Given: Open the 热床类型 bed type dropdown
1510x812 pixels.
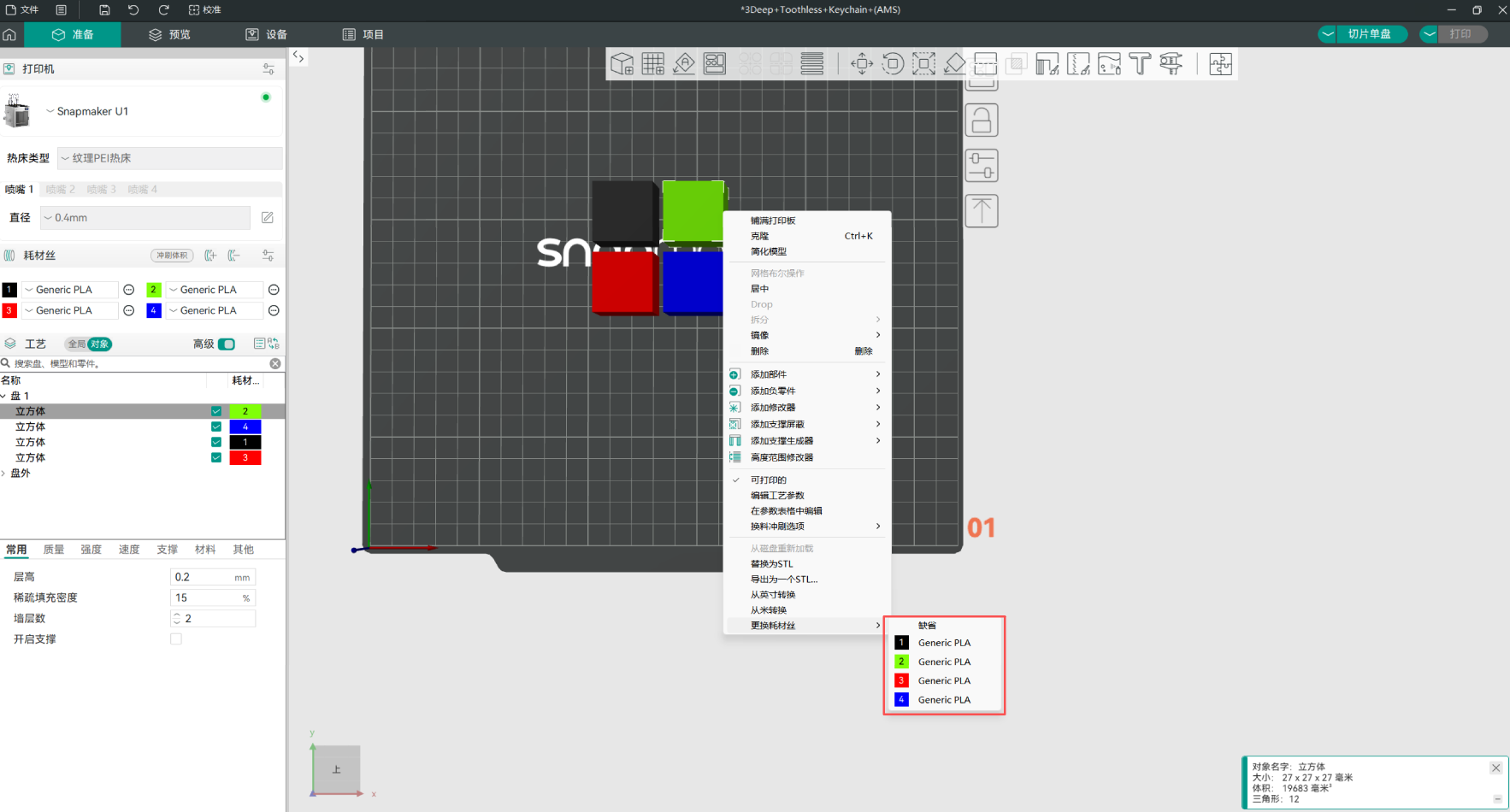Looking at the screenshot, I should pos(169,158).
